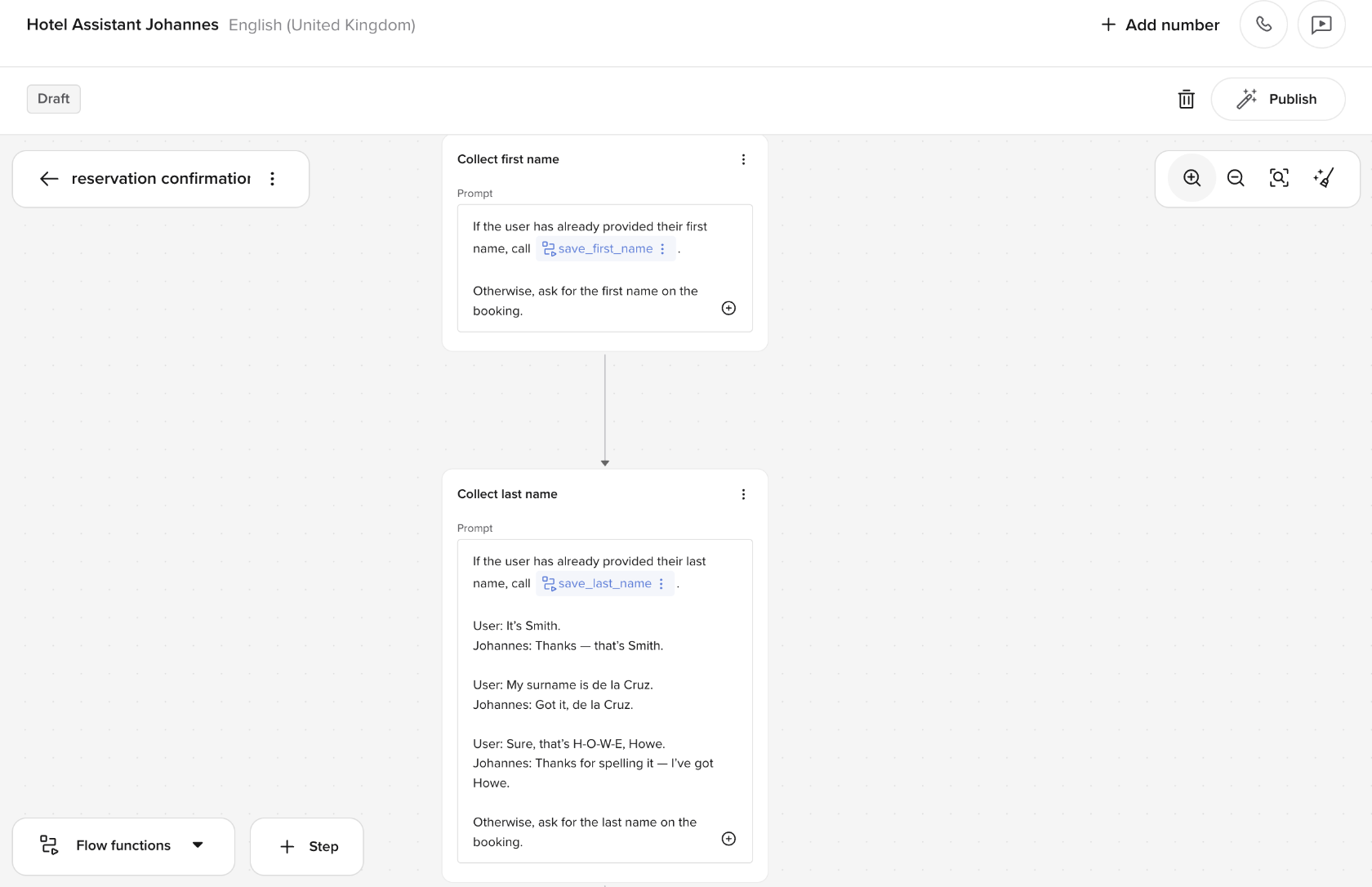Screen dimensions: 1372x887
Task: Click the trash delete icon
Action: coord(1187,99)
